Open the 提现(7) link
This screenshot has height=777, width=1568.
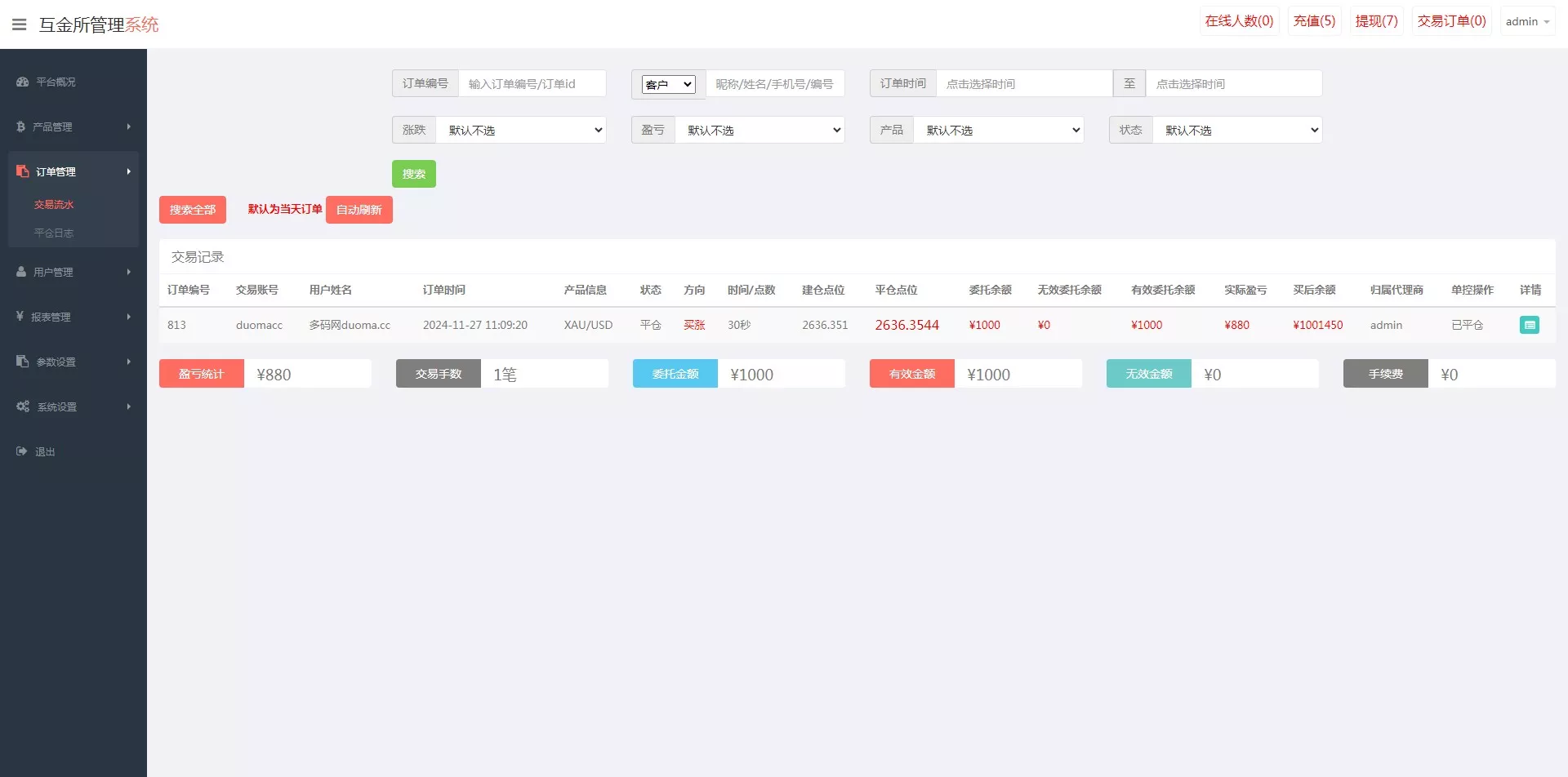click(x=1375, y=20)
